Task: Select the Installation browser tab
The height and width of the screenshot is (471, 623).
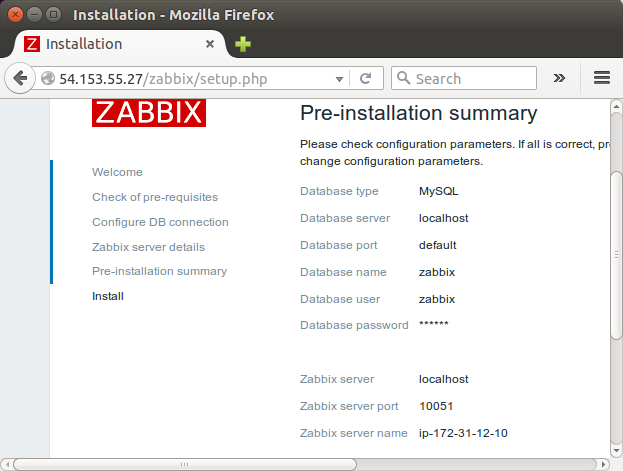Action: pyautogui.click(x=119, y=44)
